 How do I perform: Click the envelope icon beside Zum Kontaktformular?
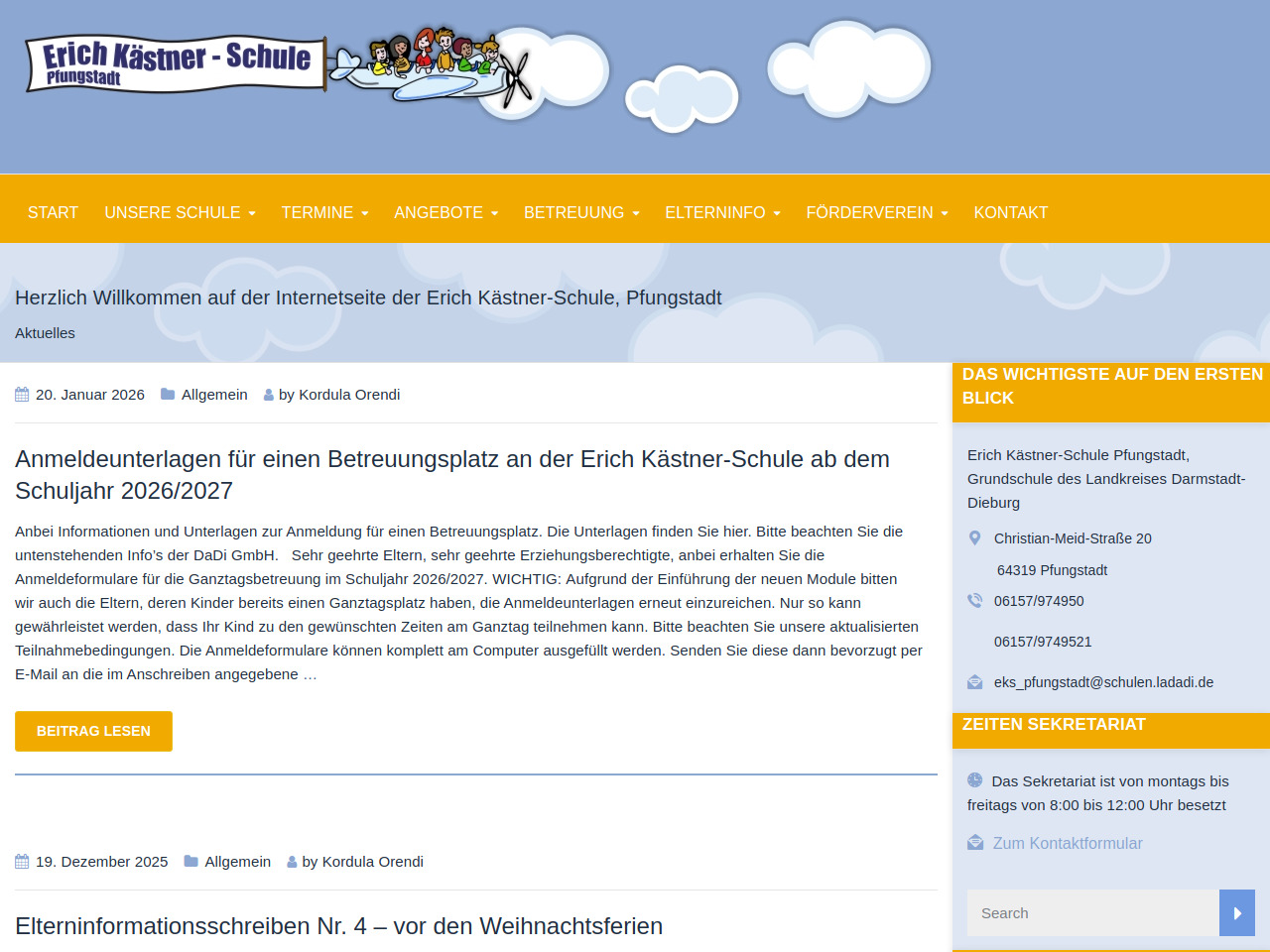974,843
